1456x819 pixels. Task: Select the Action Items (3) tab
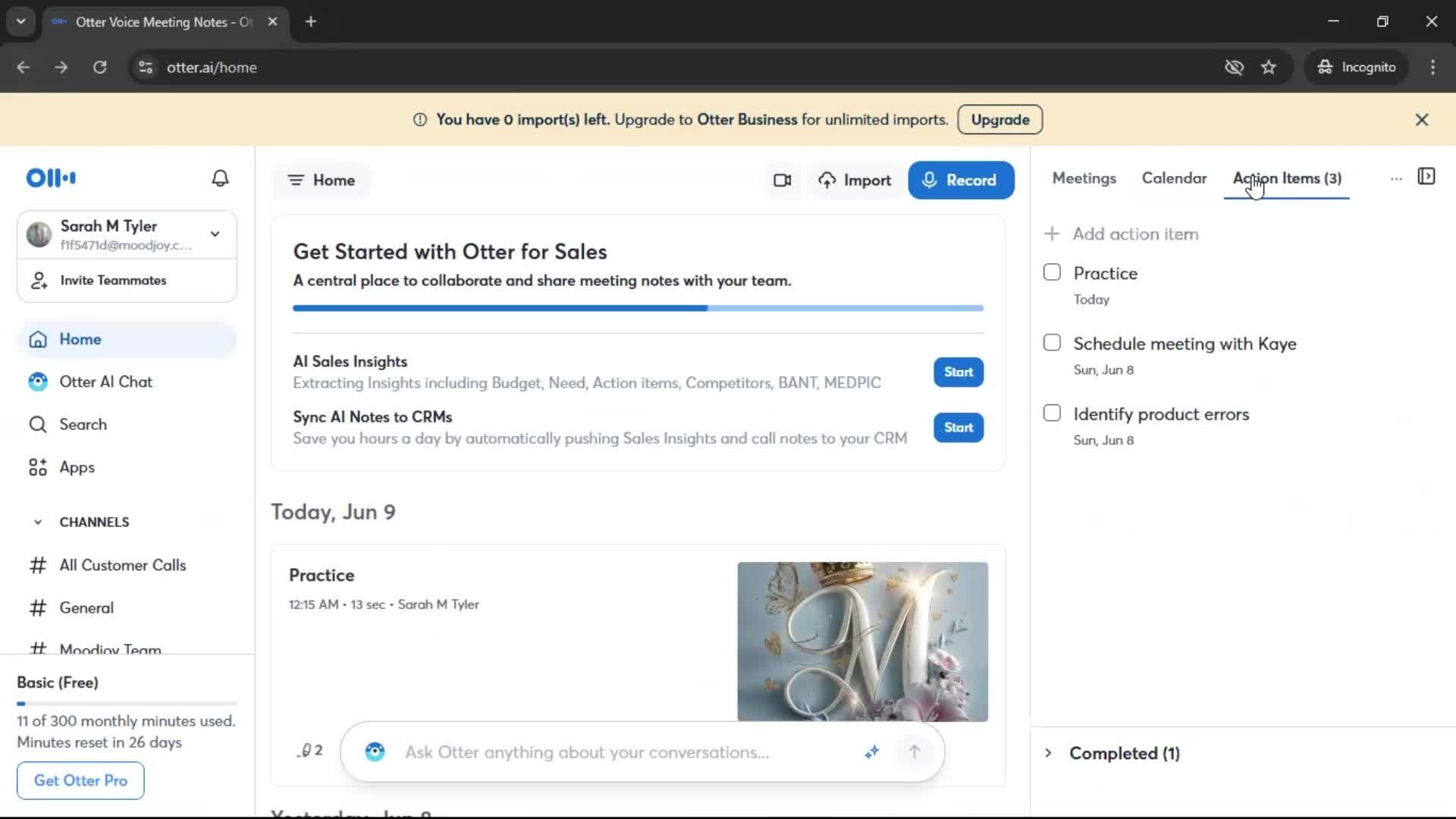coord(1287,178)
